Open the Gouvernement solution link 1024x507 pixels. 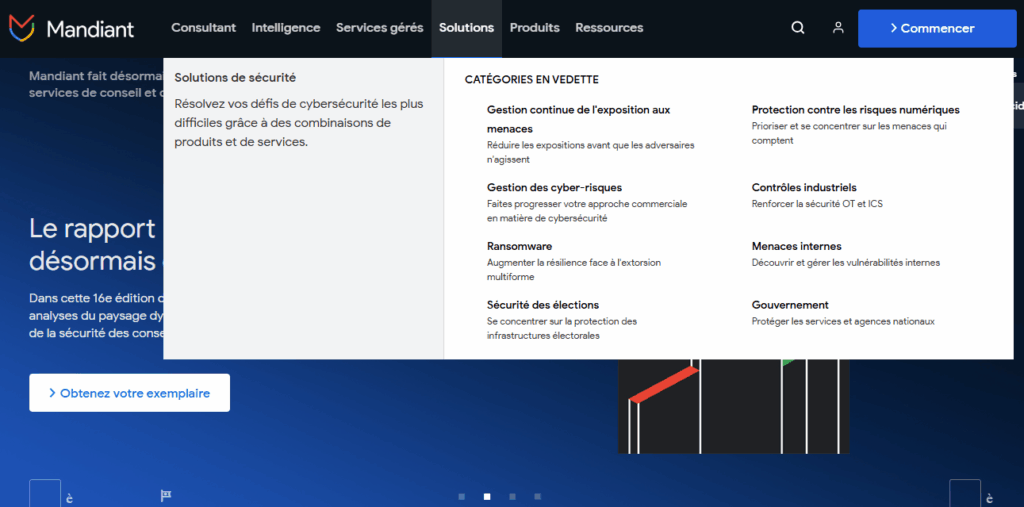(790, 305)
